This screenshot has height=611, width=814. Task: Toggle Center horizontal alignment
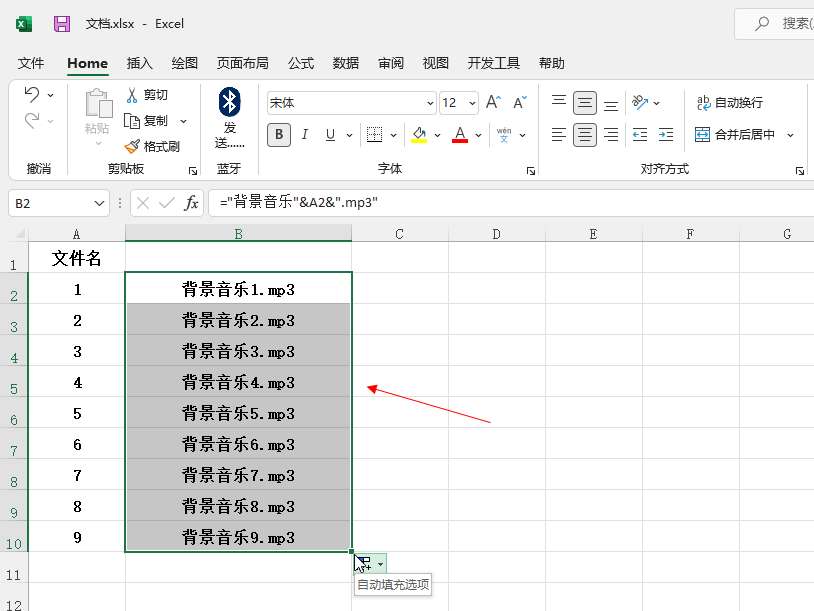tap(585, 135)
